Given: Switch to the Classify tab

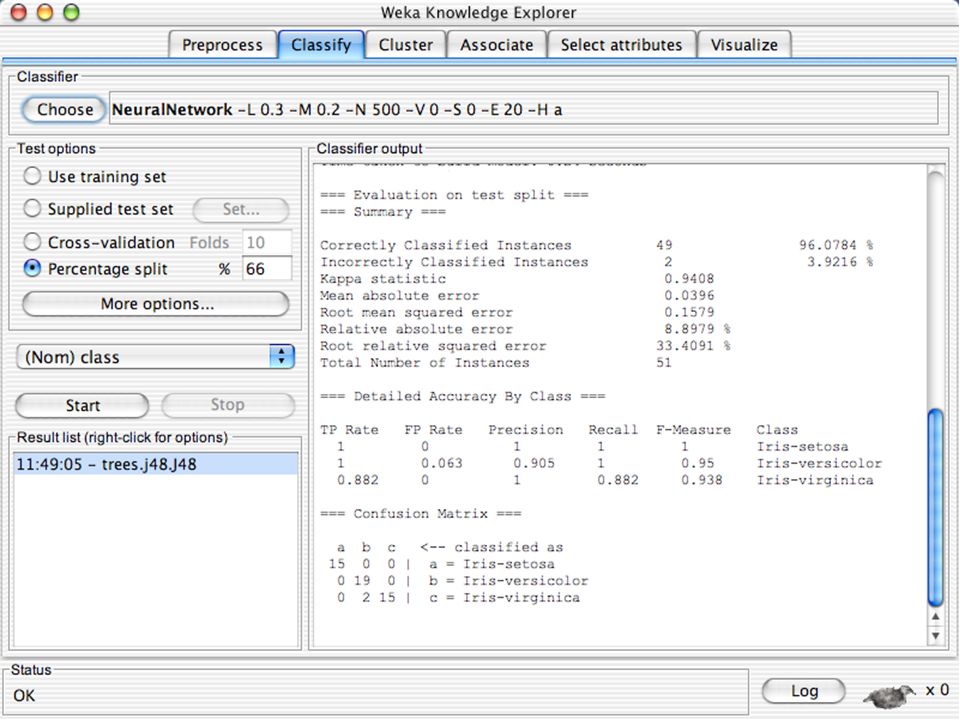Looking at the screenshot, I should pyautogui.click(x=321, y=45).
